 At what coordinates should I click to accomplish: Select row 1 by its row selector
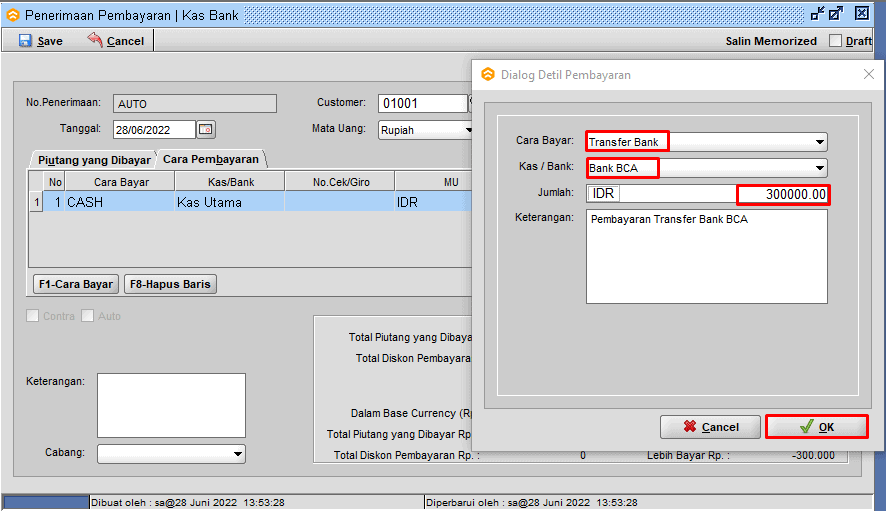[x=37, y=202]
